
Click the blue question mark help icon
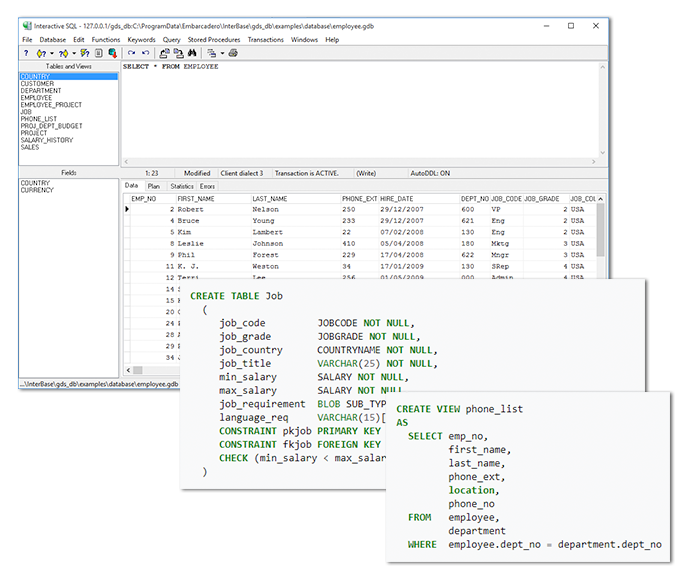click(x=26, y=53)
